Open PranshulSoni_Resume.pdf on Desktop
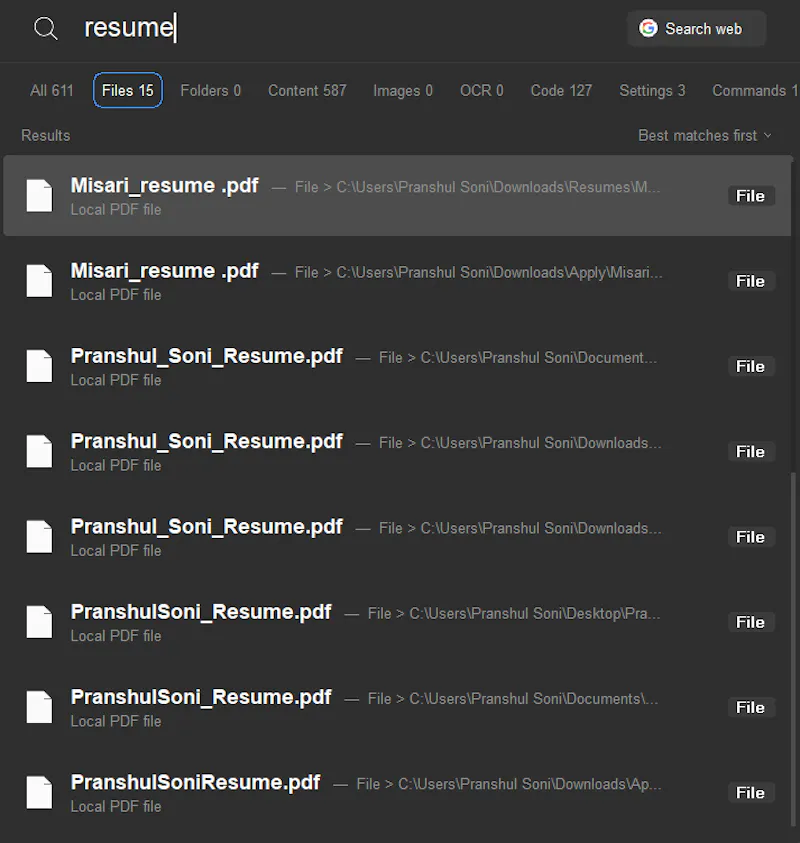The image size is (800, 843). [x=397, y=622]
